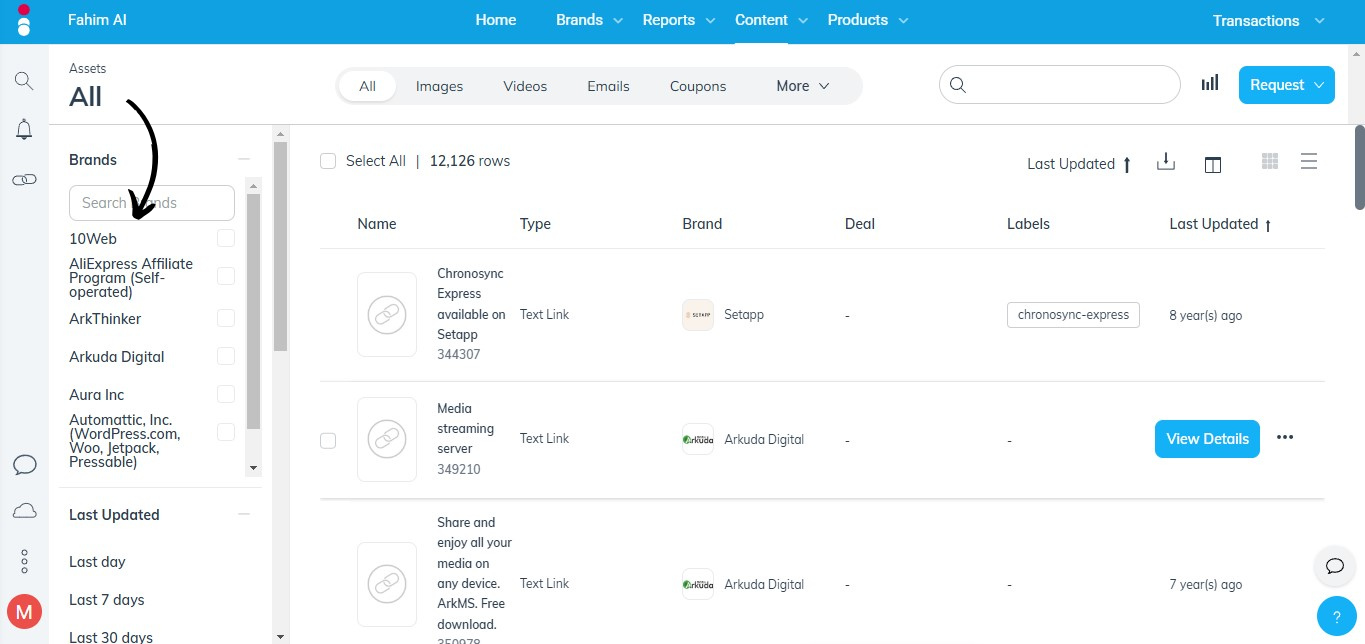This screenshot has height=644, width=1365.
Task: Check the ArkThinker brand filter
Action: [226, 318]
